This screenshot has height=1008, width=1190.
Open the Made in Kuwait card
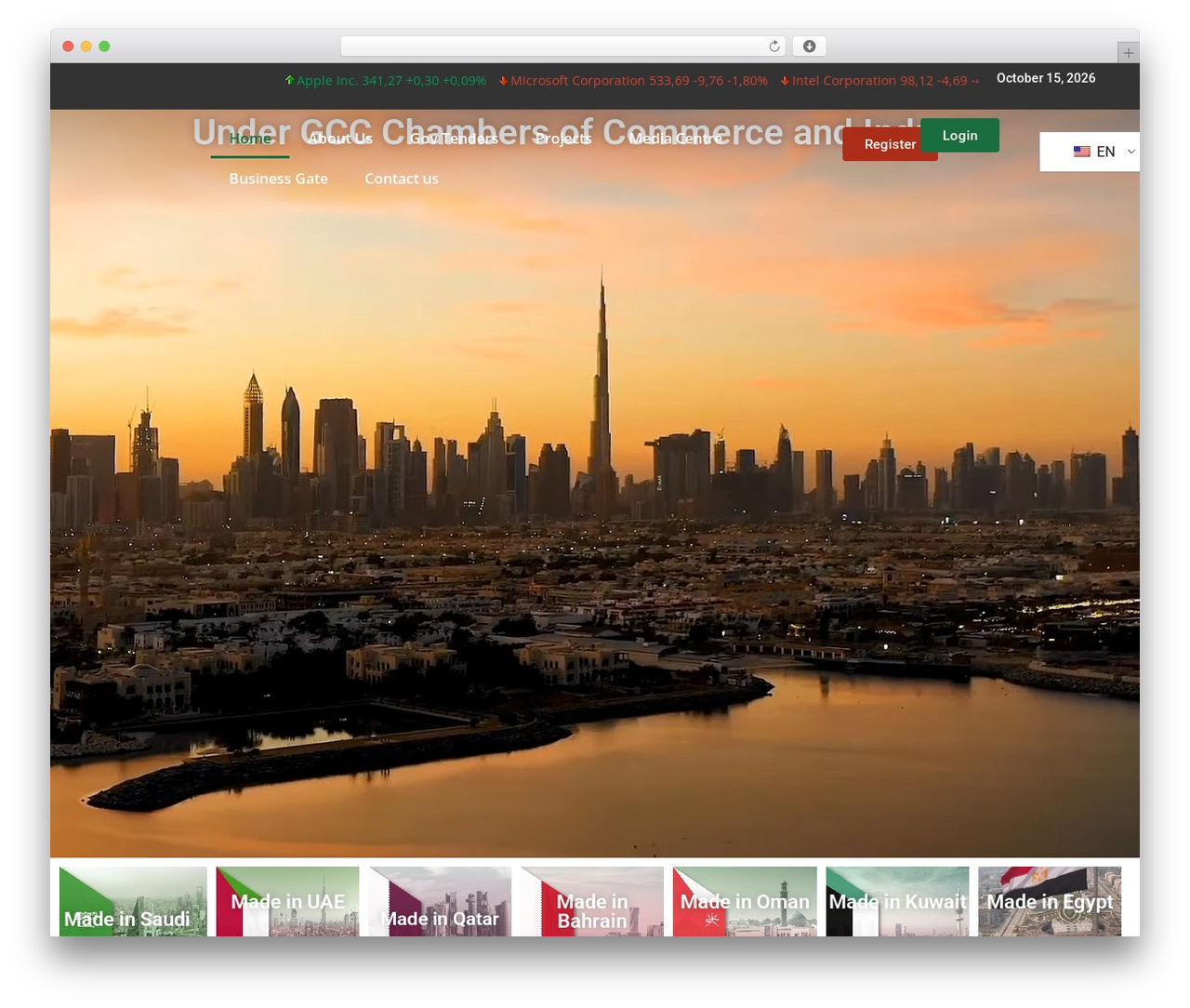(x=897, y=901)
